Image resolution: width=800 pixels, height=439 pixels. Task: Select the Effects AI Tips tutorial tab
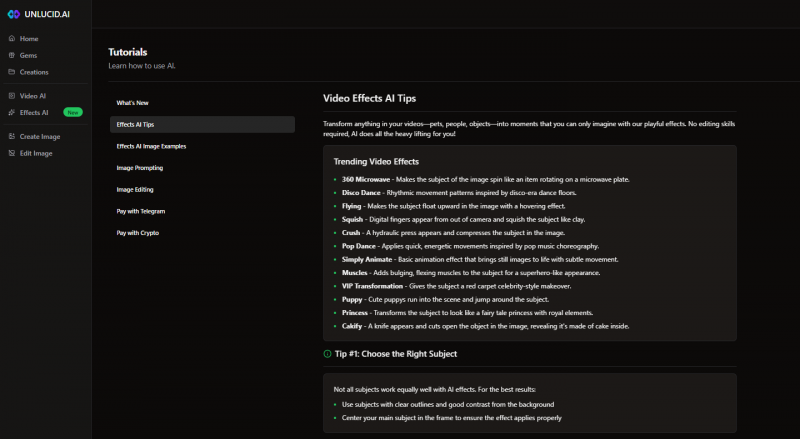(135, 125)
